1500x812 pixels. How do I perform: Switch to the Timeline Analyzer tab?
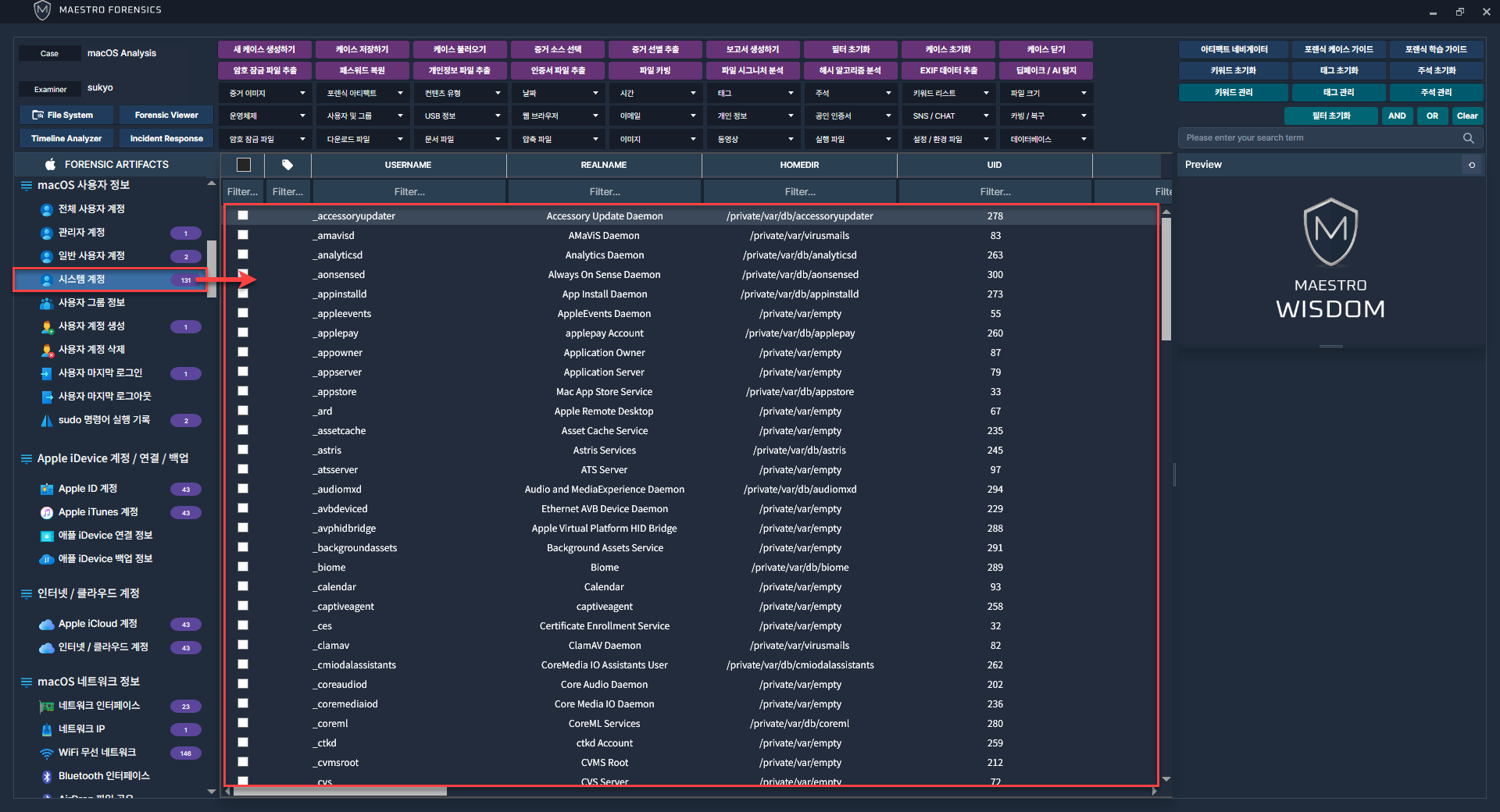pyautogui.click(x=66, y=138)
